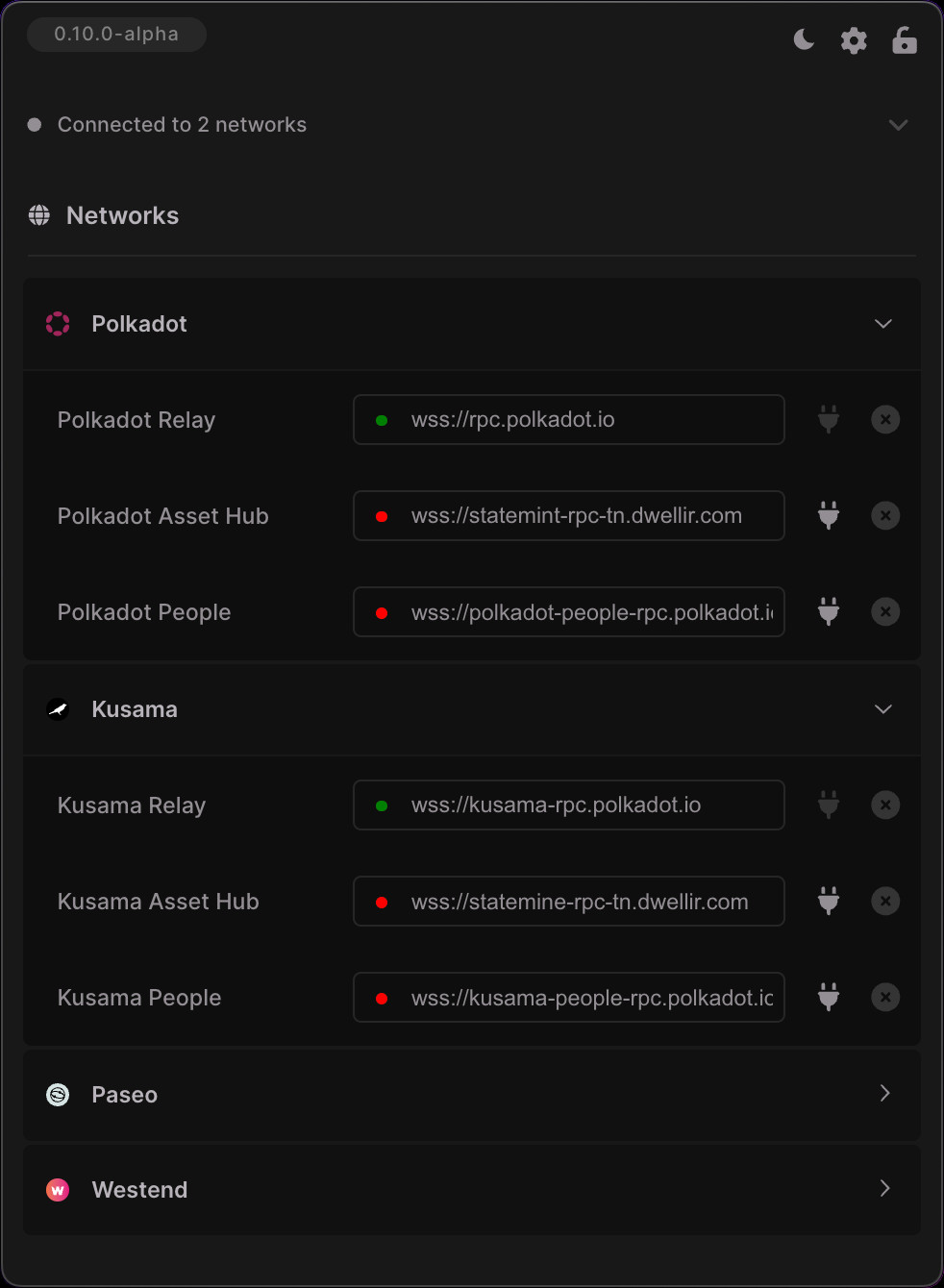Screen dimensions: 944x1288
Task: Open settings gear icon
Action: coord(854,40)
